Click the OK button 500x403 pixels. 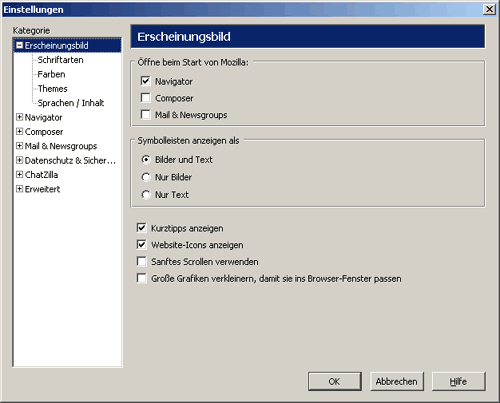[334, 381]
